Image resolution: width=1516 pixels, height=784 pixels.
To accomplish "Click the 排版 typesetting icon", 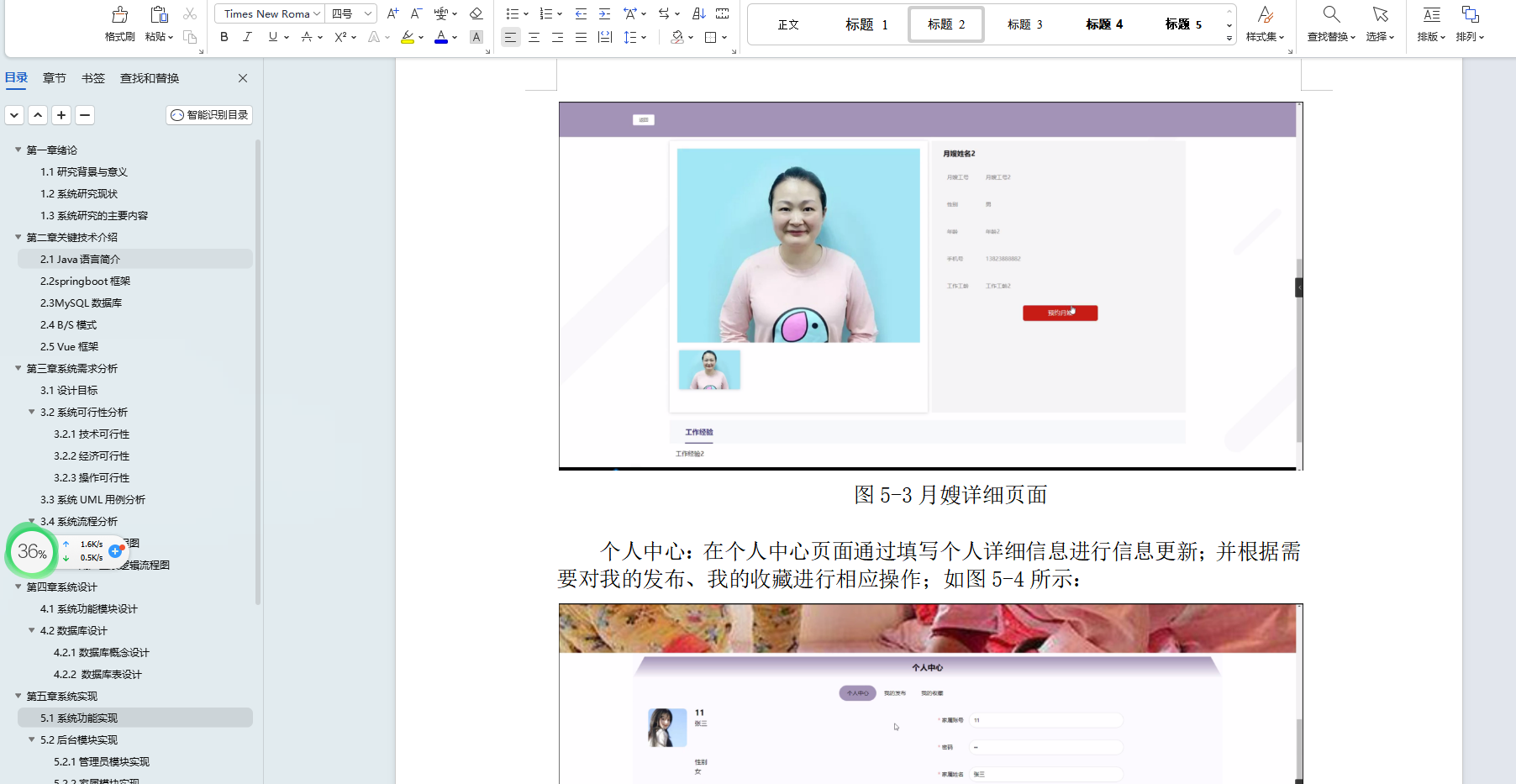I will [1429, 23].
